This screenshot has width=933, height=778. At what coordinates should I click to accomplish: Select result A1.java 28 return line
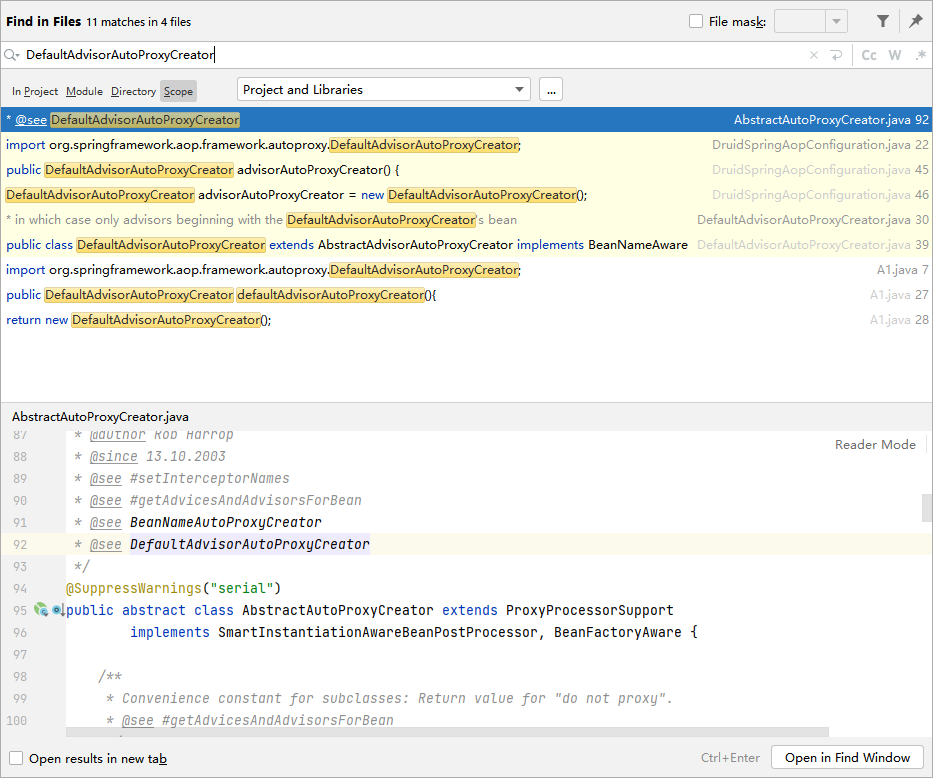click(466, 319)
